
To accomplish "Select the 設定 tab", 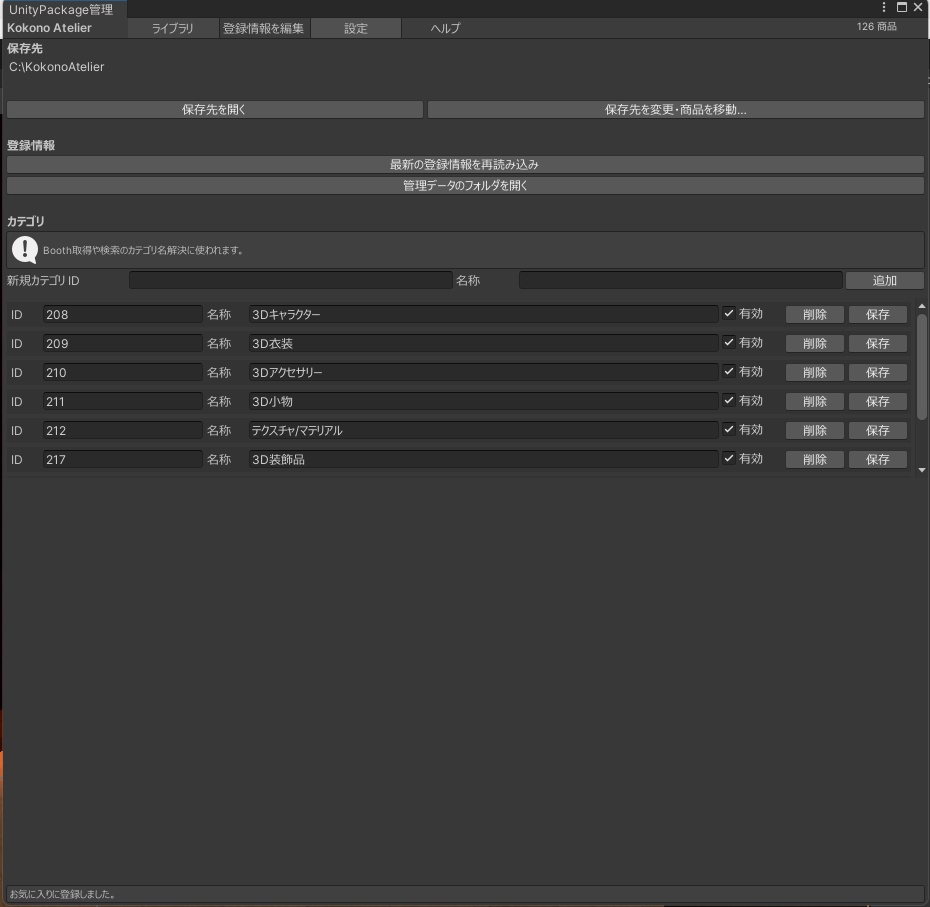I will coord(356,28).
